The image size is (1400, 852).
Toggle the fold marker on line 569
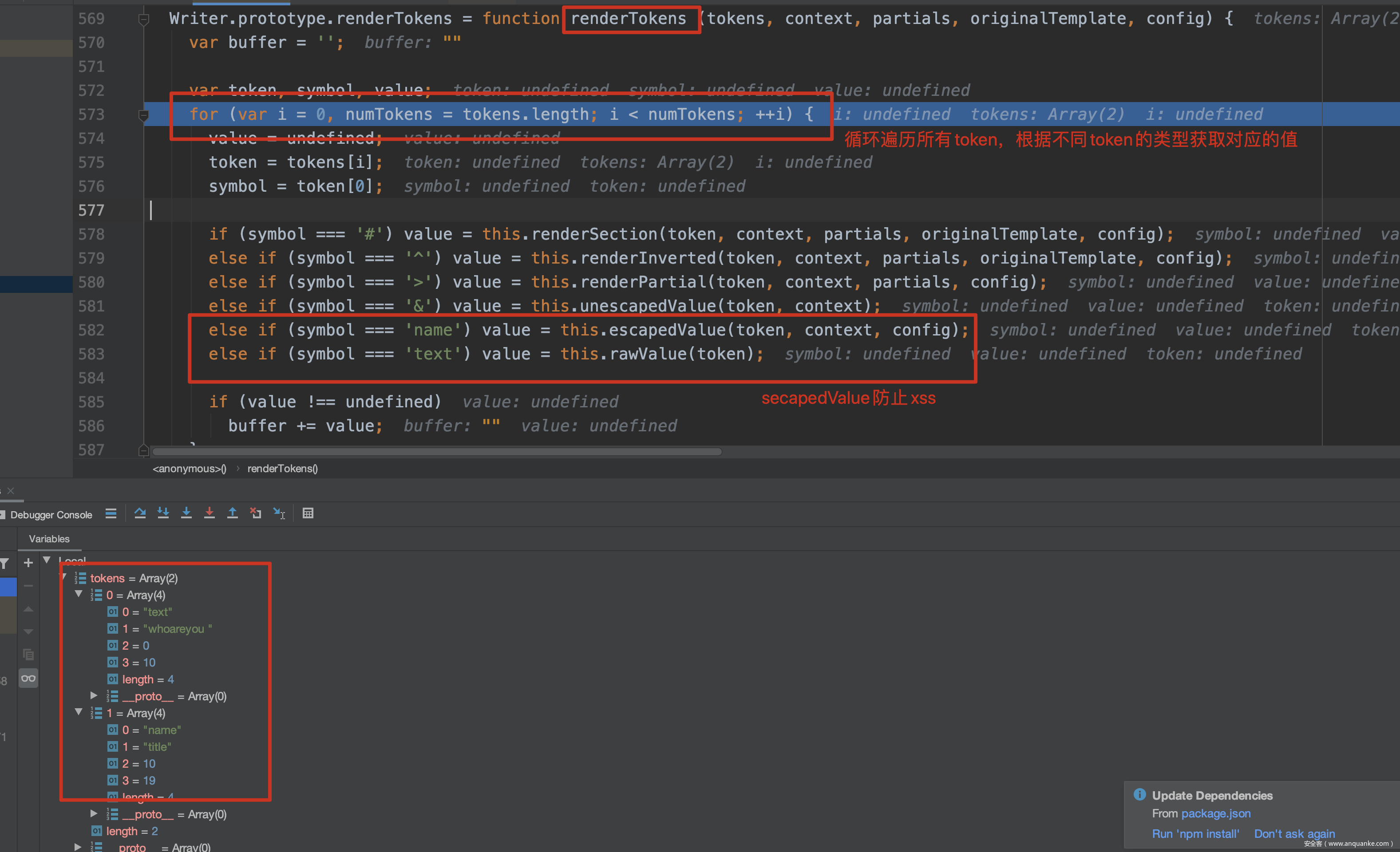tap(144, 20)
